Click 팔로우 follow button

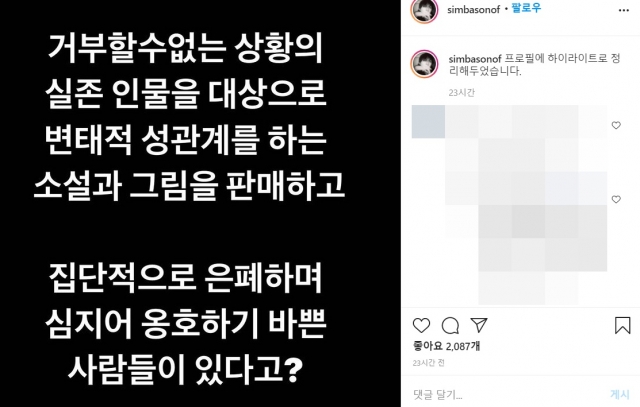tap(526, 8)
